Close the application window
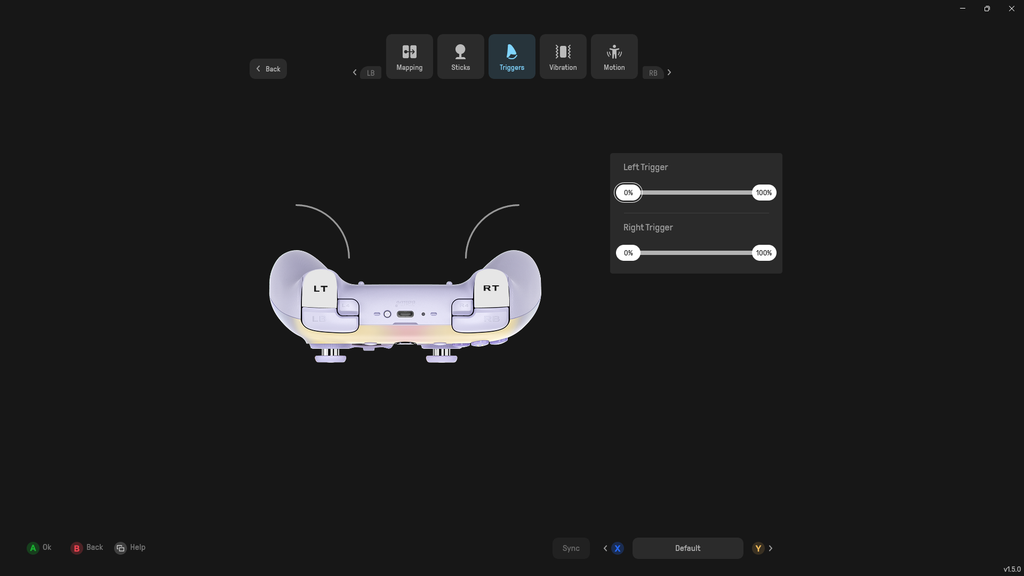Viewport: 1024px width, 576px height. click(1012, 8)
